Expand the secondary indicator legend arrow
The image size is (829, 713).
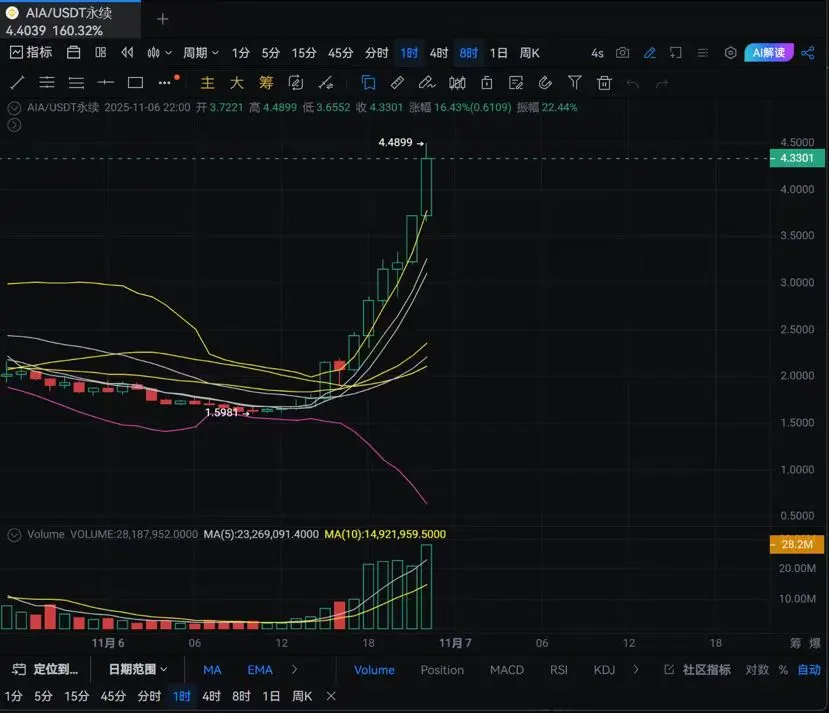[14, 125]
